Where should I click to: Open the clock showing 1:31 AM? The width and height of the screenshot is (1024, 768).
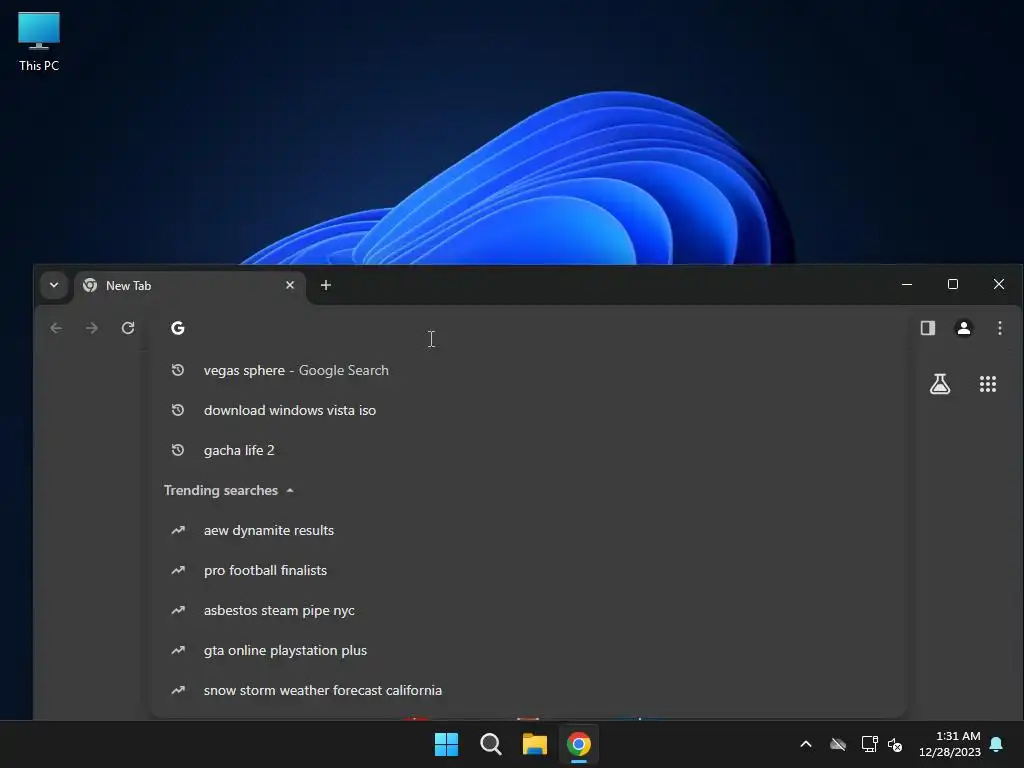point(950,744)
